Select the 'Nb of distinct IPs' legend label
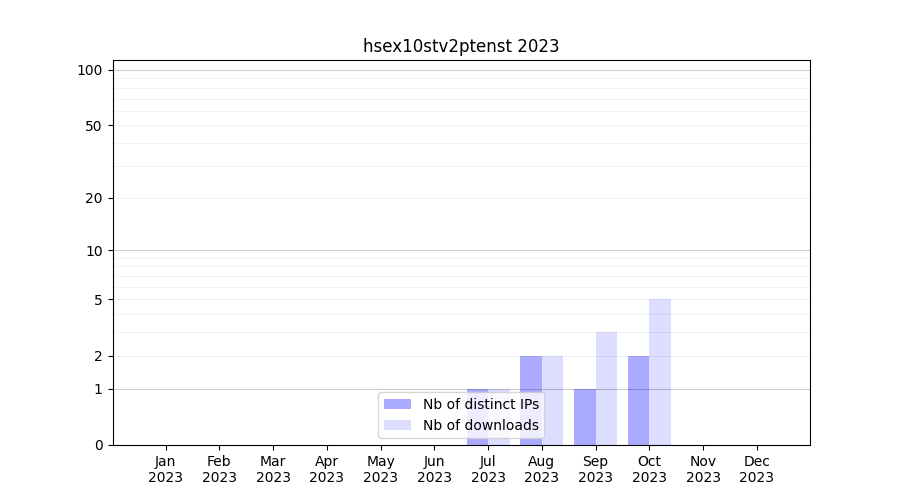Image resolution: width=900 pixels, height=500 pixels. click(x=480, y=404)
